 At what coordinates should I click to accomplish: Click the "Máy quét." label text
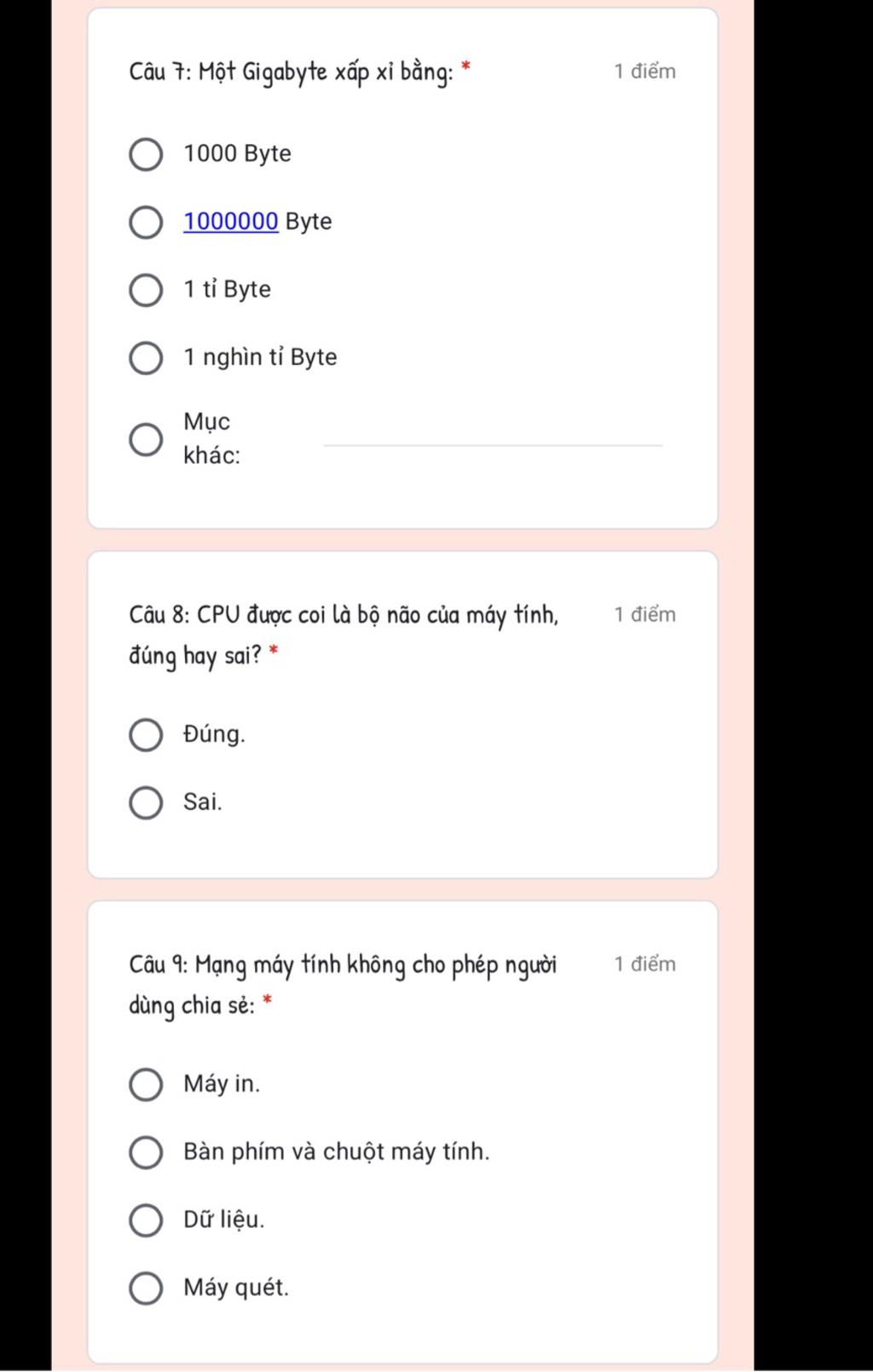[236, 1288]
